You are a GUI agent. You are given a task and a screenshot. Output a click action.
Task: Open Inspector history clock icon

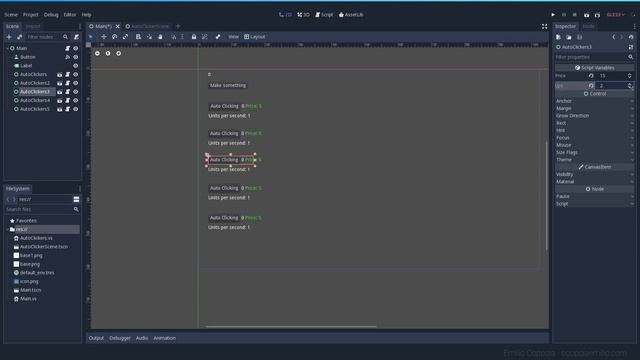[x=631, y=37]
